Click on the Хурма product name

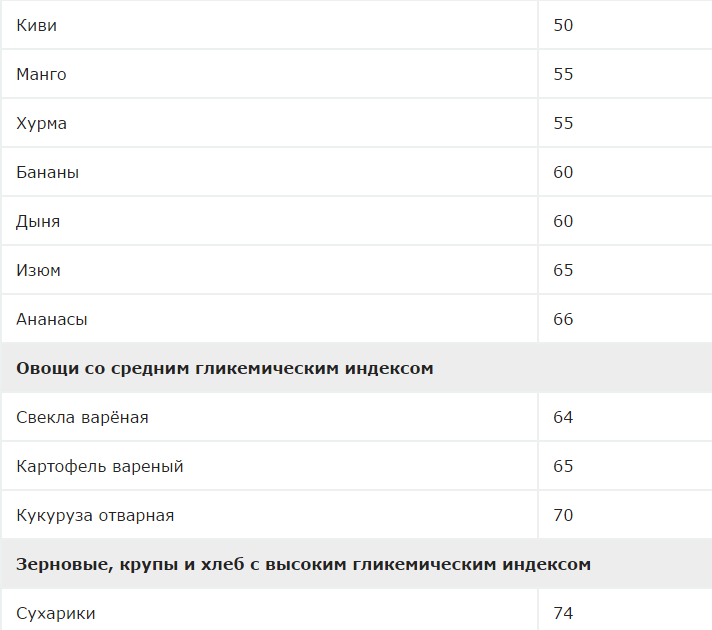point(42,123)
